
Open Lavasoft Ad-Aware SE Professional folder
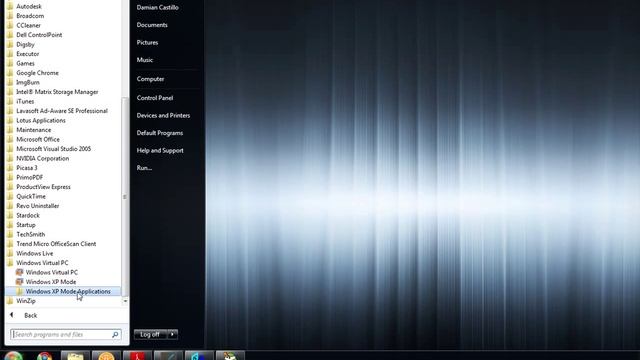click(x=62, y=111)
